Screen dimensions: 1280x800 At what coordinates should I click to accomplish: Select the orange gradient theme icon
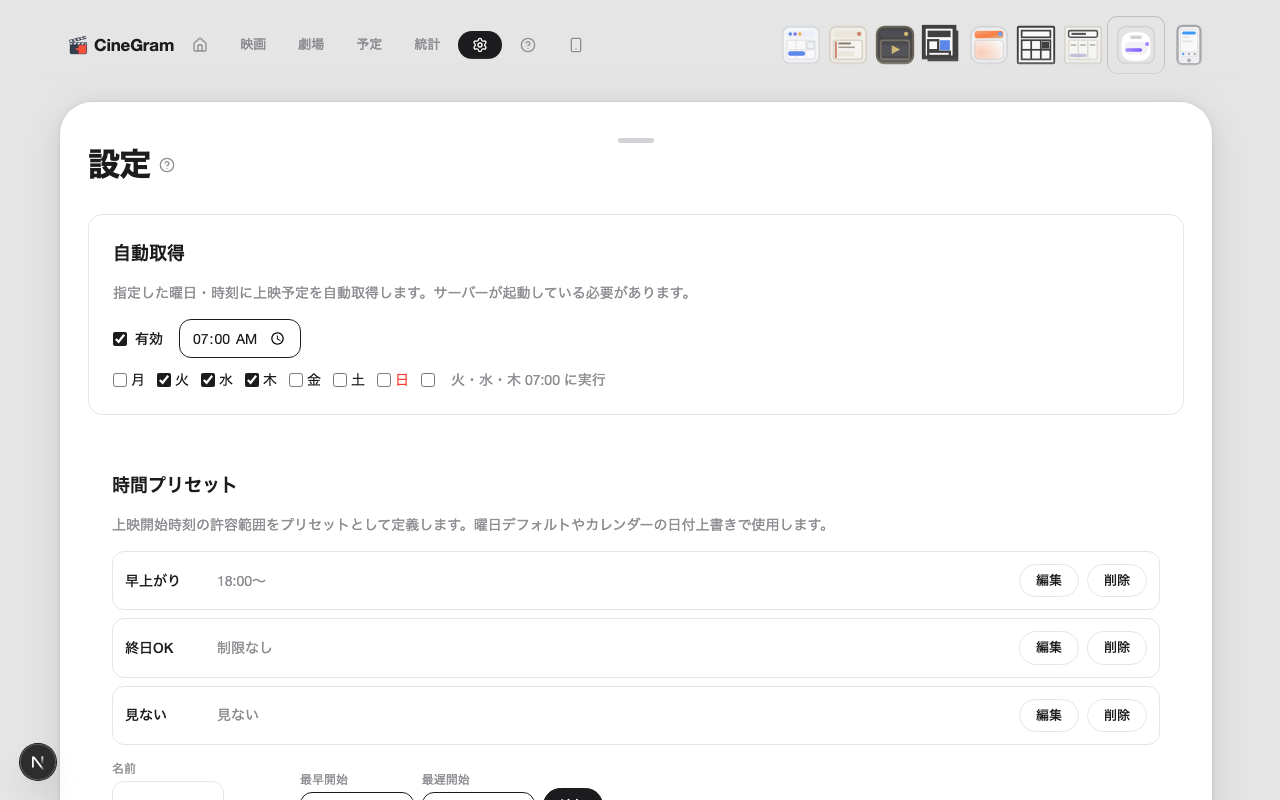click(x=988, y=44)
